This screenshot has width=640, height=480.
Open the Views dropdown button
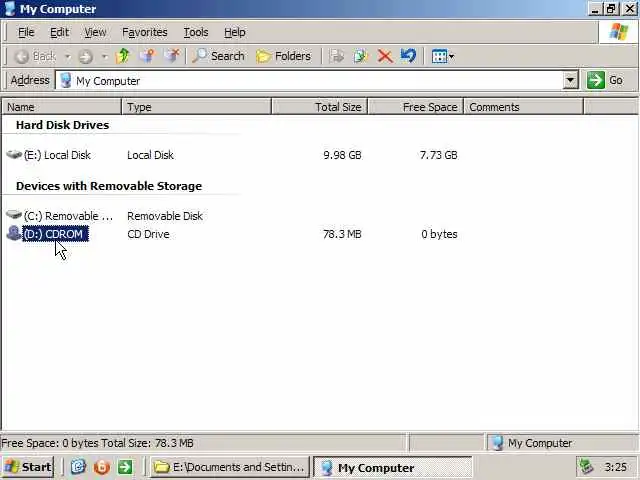442,56
